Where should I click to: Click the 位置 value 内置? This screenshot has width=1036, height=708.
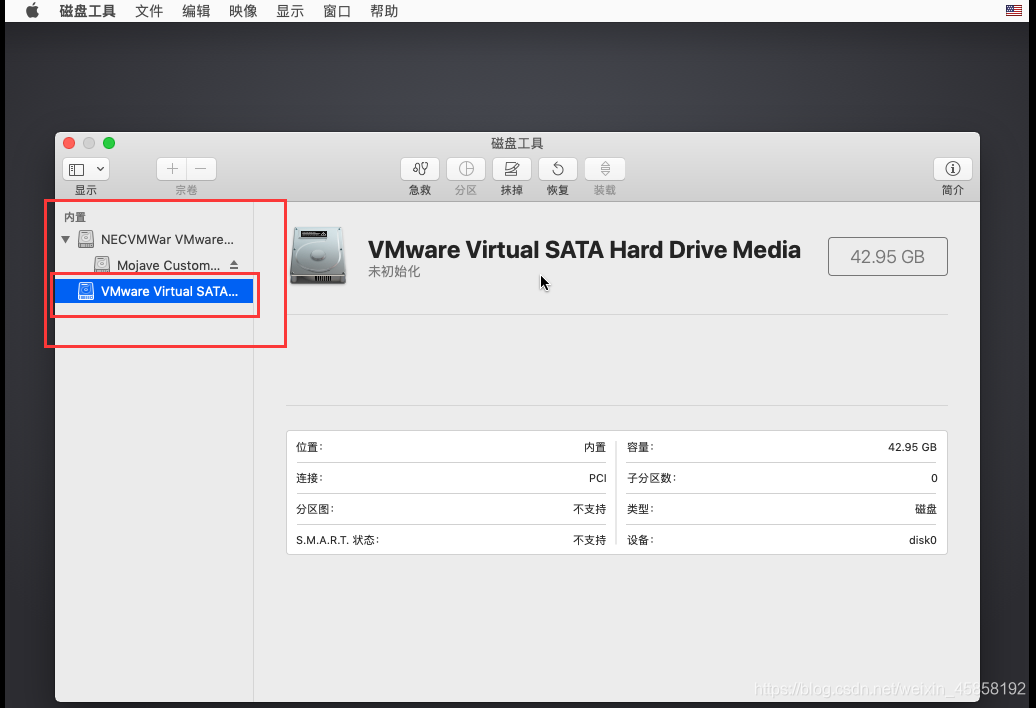point(595,447)
